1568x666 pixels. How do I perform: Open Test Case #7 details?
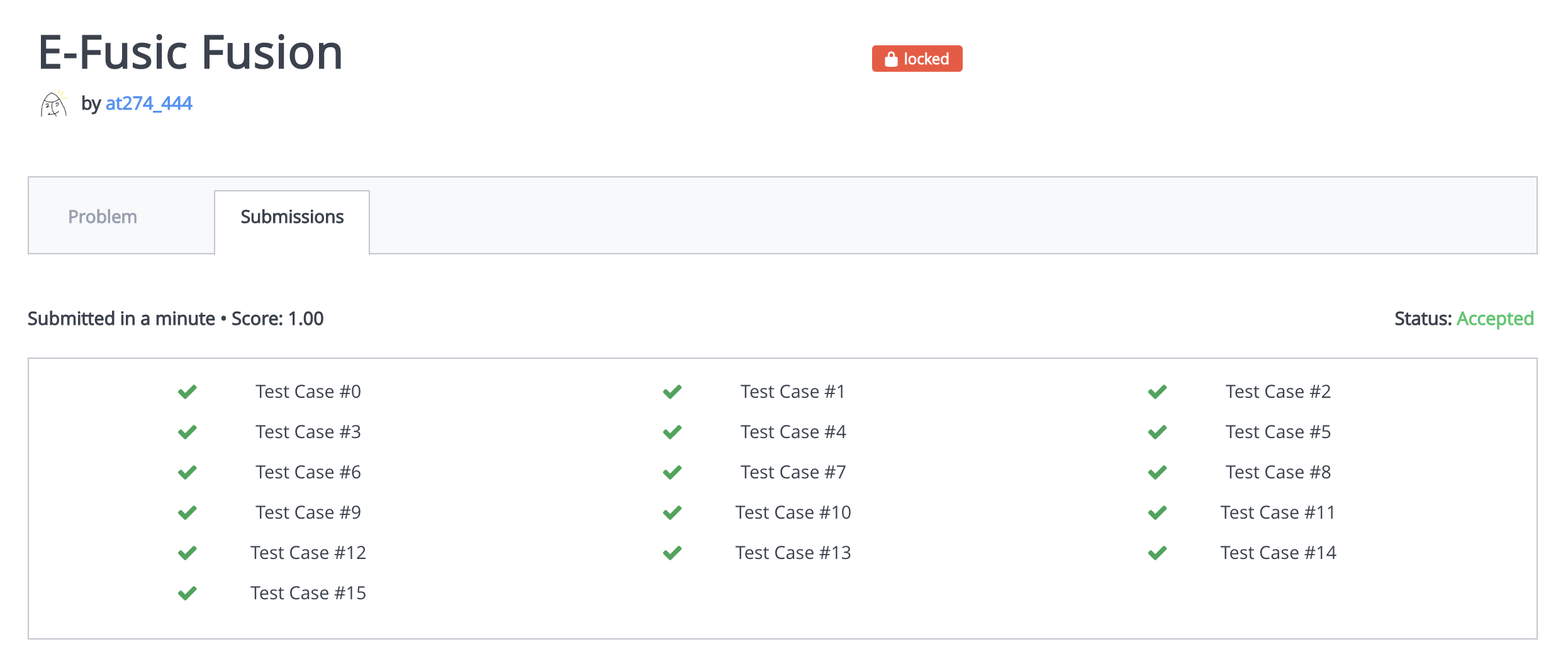[793, 472]
